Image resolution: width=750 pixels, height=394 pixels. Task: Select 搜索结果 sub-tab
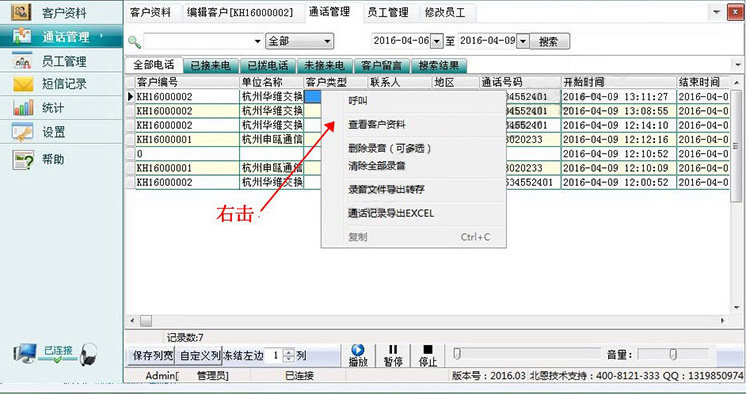coord(439,66)
